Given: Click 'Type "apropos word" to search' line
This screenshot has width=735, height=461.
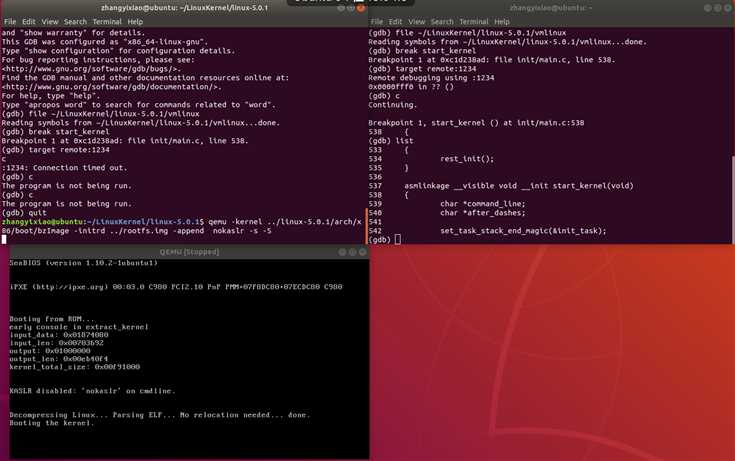Looking at the screenshot, I should pyautogui.click(x=139, y=105).
